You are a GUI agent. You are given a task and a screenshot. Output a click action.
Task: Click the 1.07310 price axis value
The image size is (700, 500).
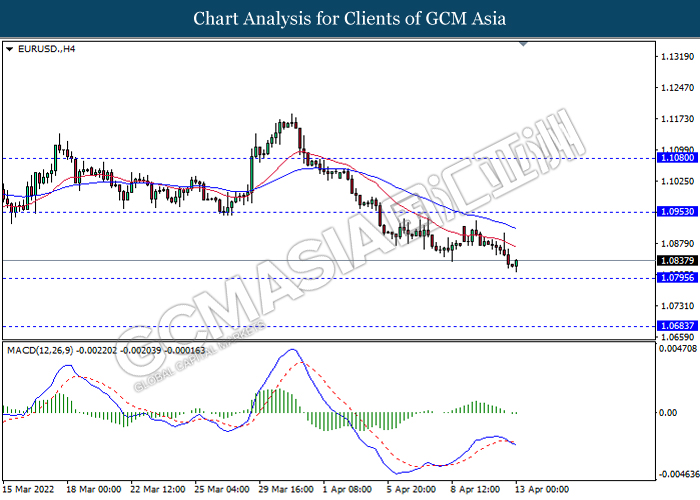coord(677,306)
